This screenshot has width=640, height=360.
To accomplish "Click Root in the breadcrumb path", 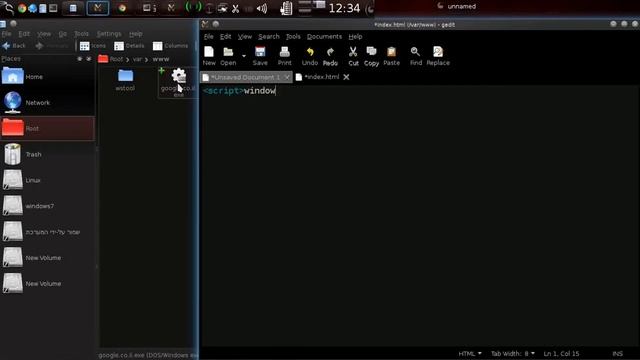I will click(116, 59).
